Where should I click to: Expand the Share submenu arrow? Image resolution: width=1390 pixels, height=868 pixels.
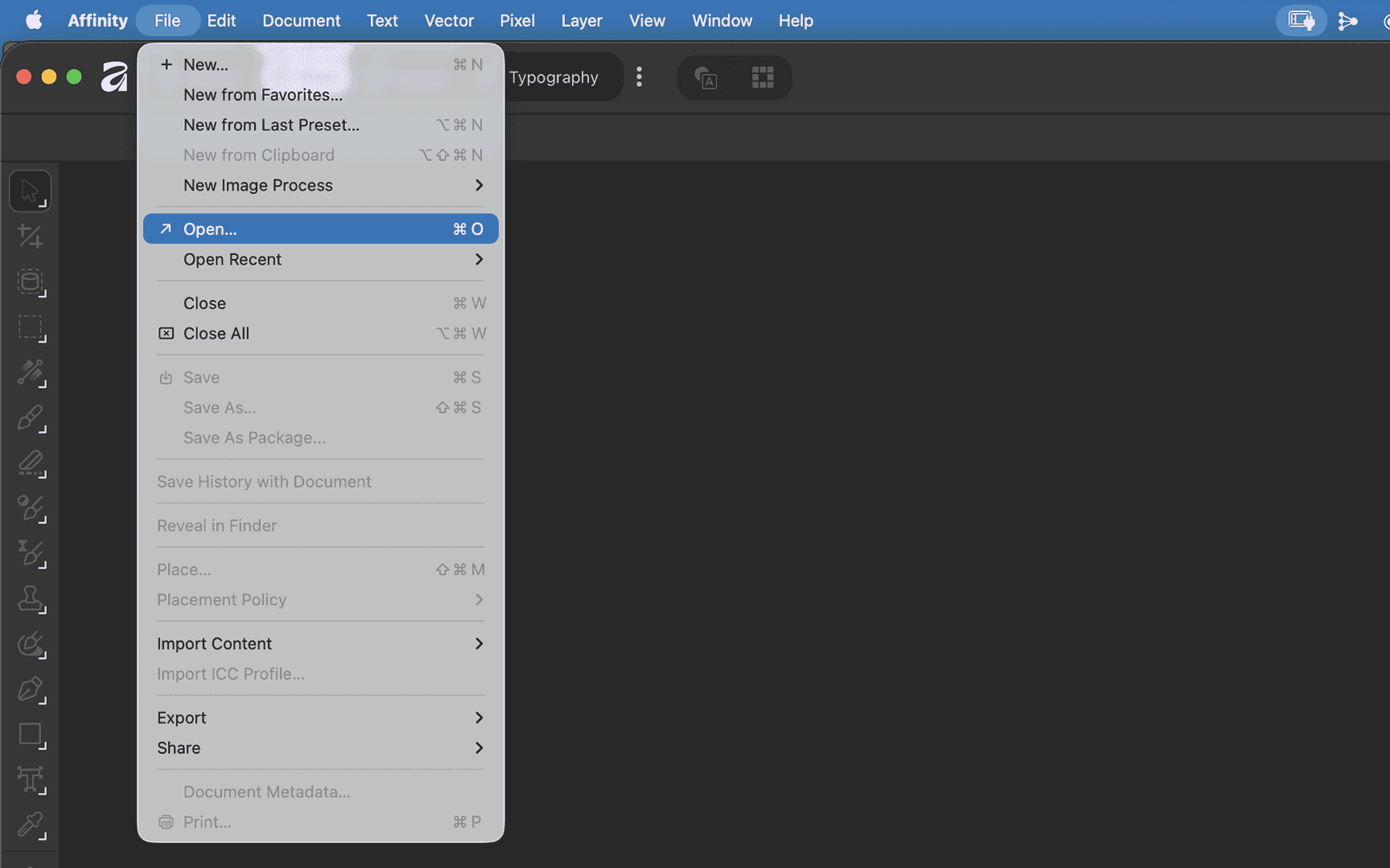[479, 748]
